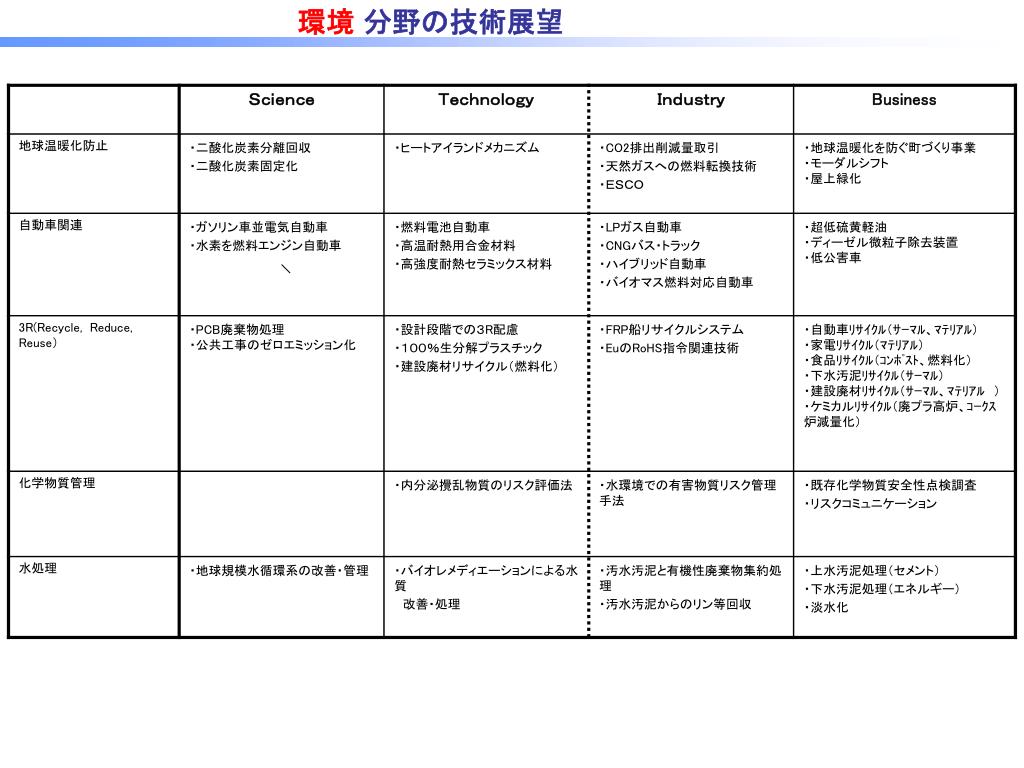Select the line "既存化学物質安全性点検調査"
Image resolution: width=1024 pixels, height=768 pixels.
(891, 485)
